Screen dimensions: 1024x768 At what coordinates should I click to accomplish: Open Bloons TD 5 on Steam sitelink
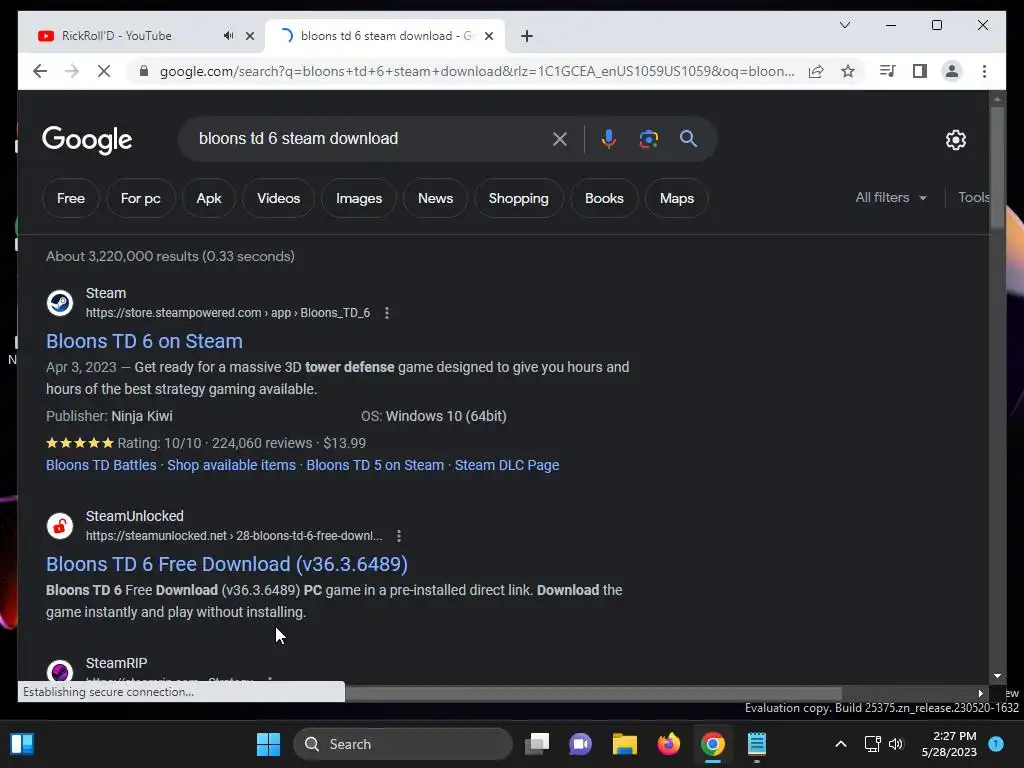pos(375,465)
